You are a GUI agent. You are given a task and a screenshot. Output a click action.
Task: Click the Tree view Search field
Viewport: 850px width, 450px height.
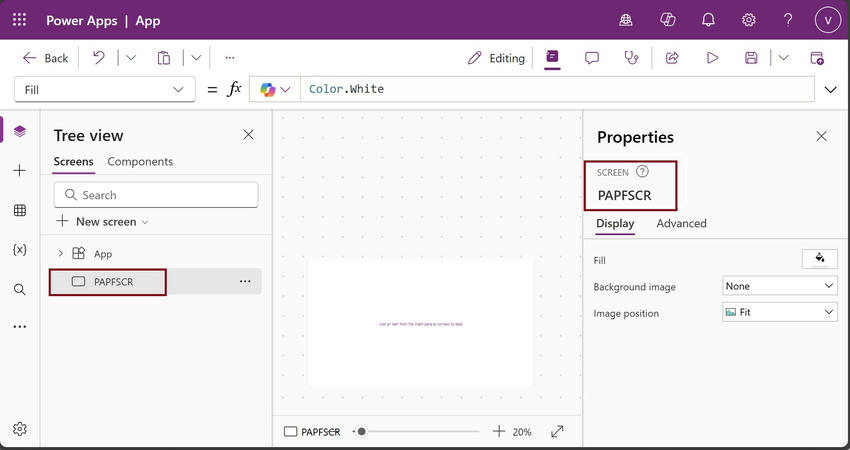pyautogui.click(x=156, y=195)
